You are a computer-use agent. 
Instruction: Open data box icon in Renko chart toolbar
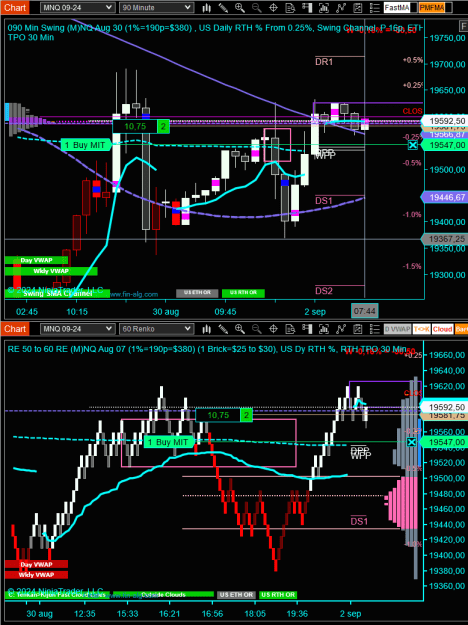click(x=290, y=329)
